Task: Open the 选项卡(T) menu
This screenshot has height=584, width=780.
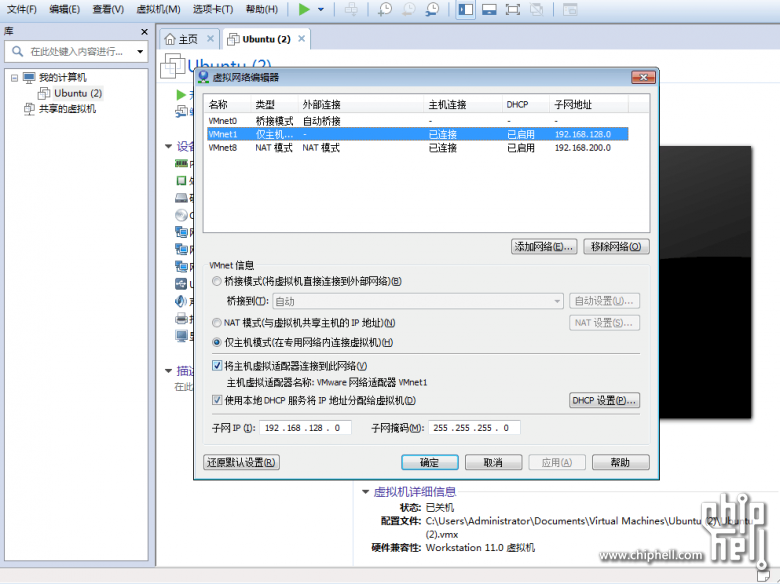Action: [212, 9]
